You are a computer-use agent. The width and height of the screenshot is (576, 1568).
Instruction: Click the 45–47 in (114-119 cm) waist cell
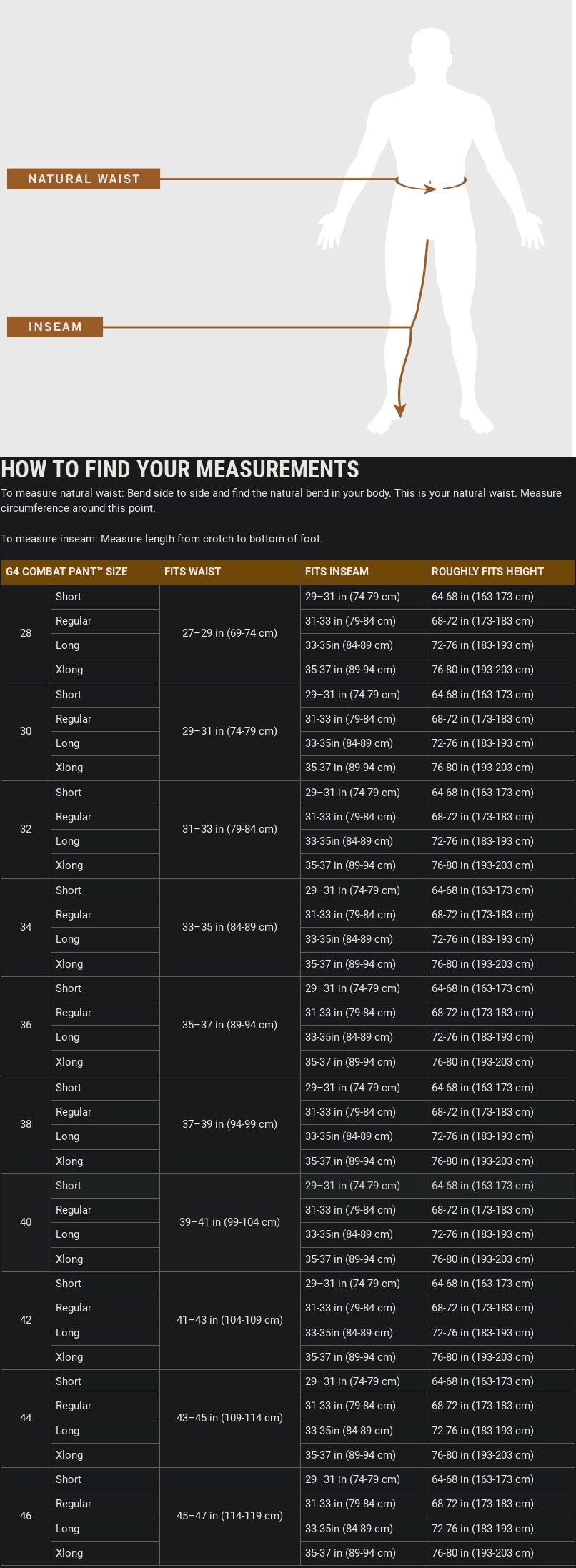click(x=229, y=1516)
